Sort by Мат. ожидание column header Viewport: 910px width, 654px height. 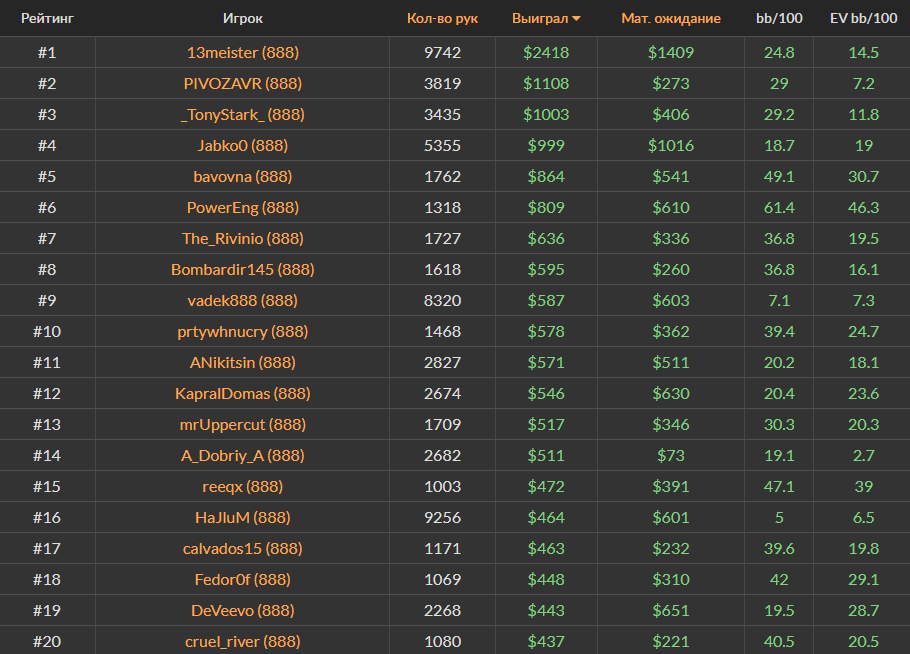(x=670, y=18)
